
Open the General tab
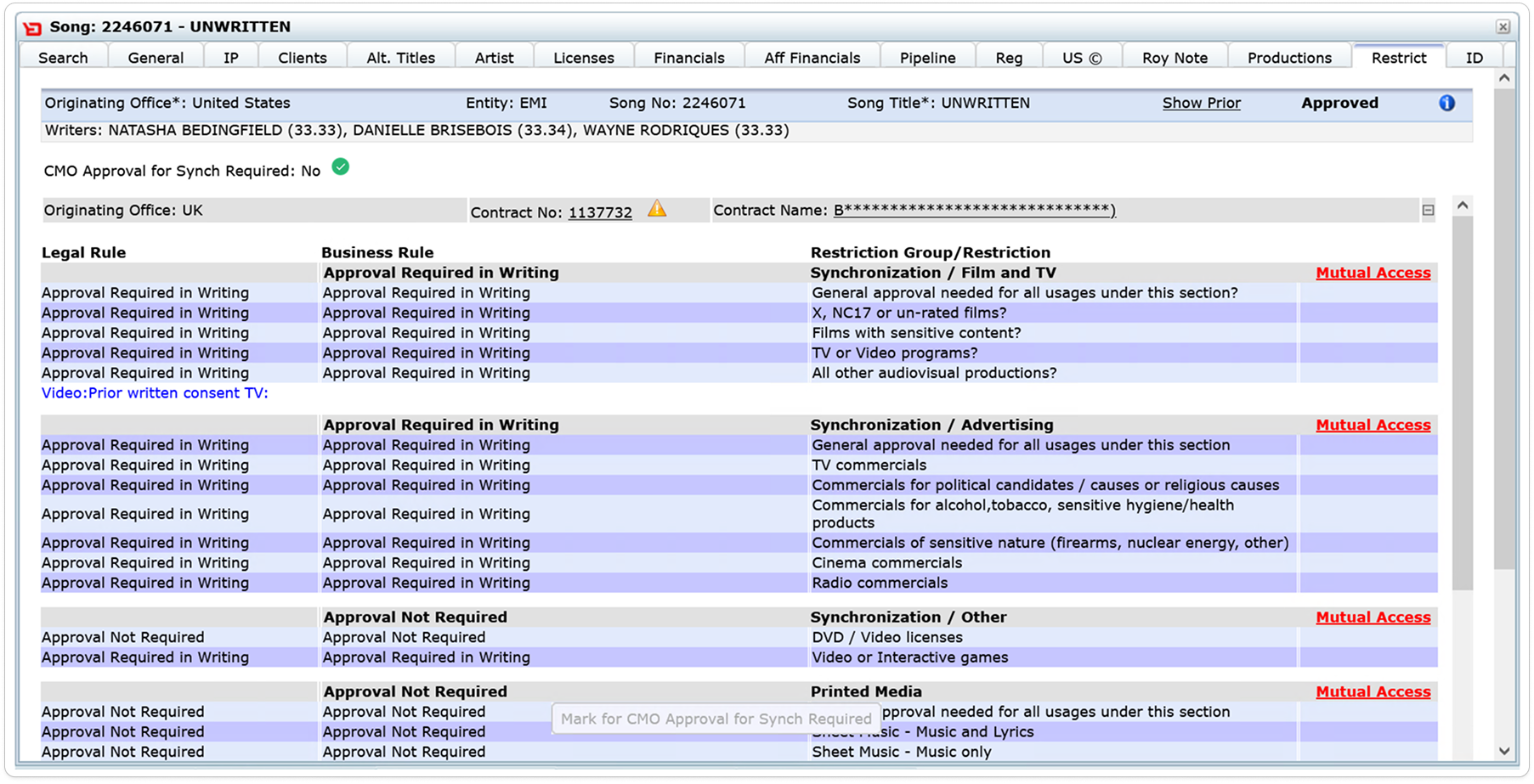(x=156, y=58)
